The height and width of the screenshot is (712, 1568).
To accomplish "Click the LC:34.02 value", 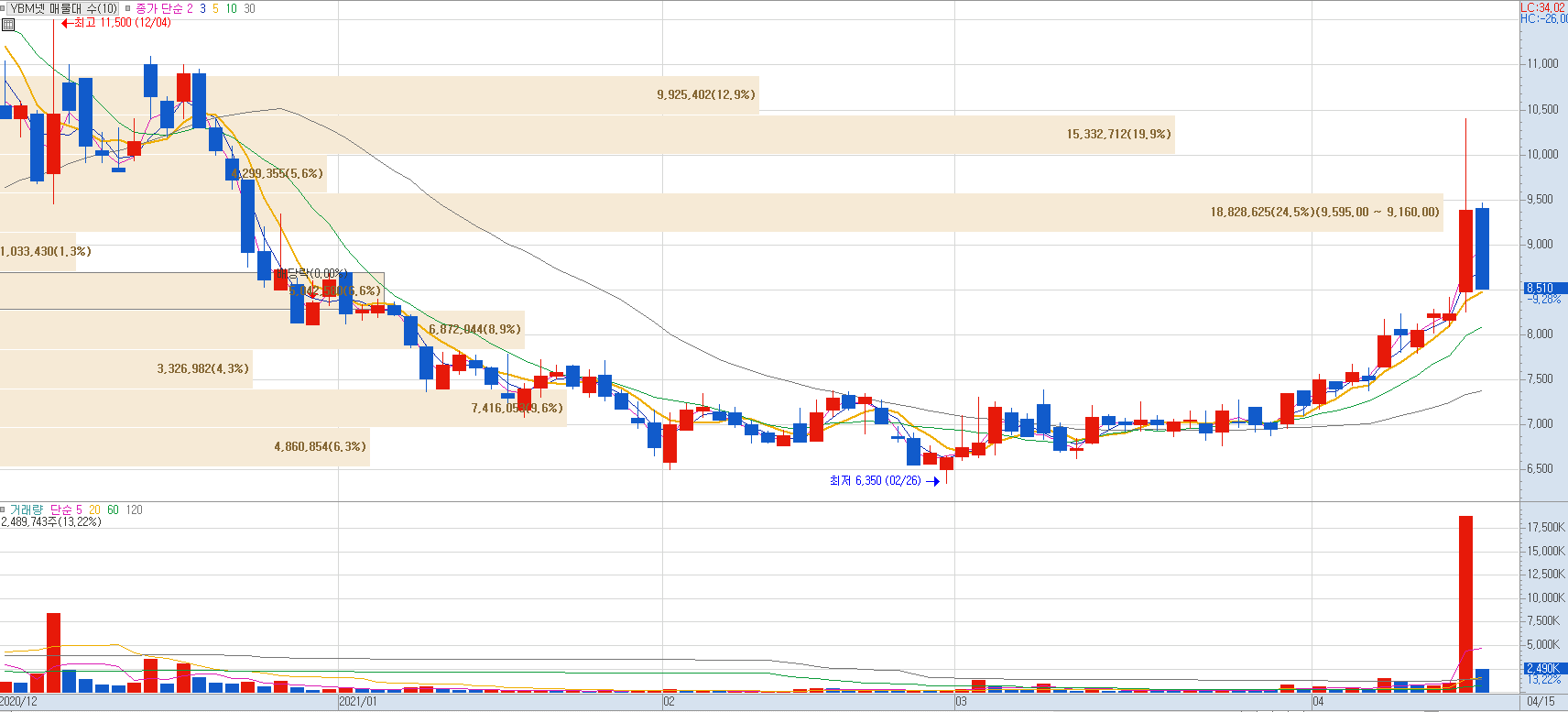I will pyautogui.click(x=1543, y=7).
